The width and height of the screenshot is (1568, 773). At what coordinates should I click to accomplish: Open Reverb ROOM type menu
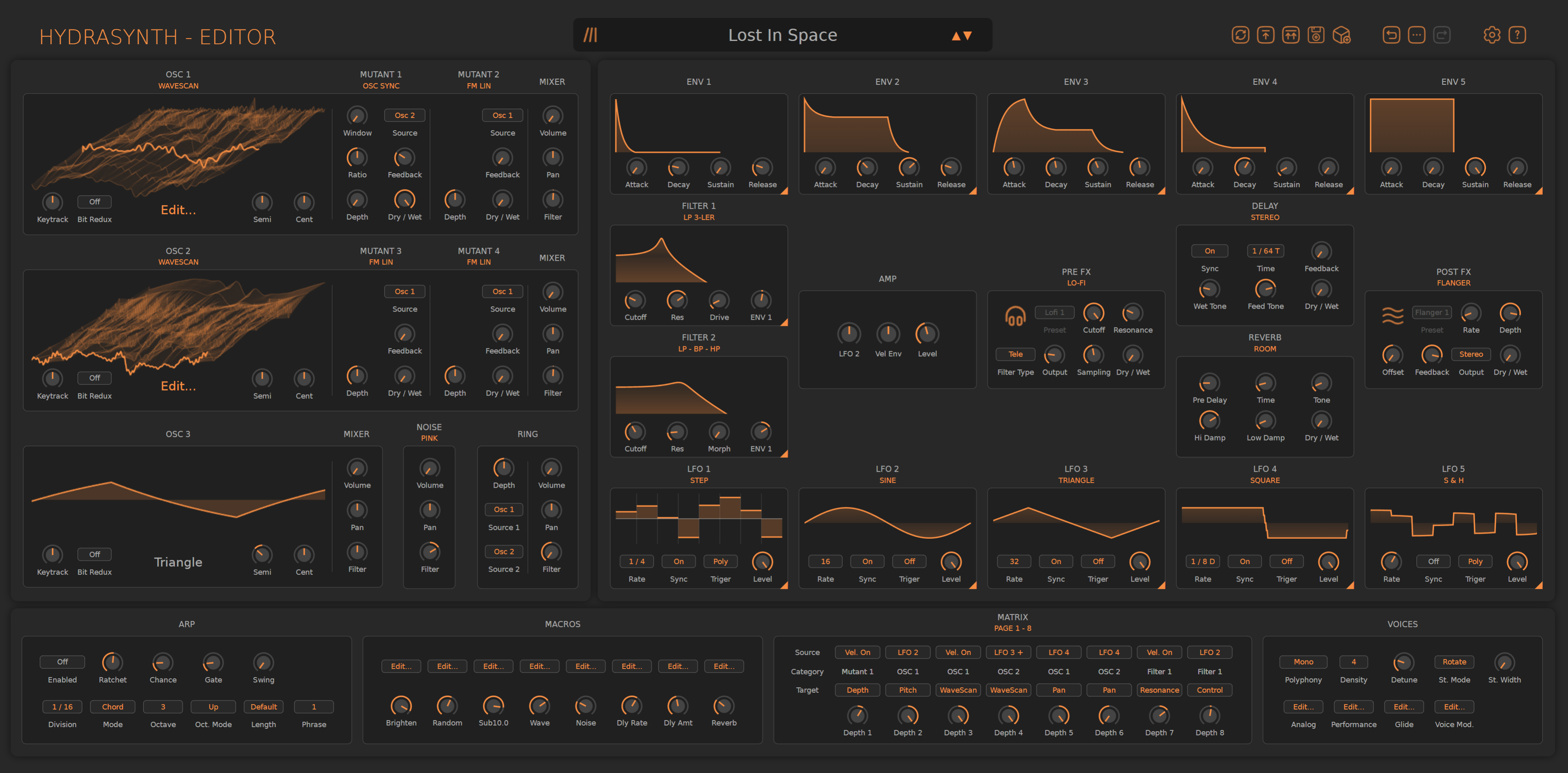point(1264,349)
